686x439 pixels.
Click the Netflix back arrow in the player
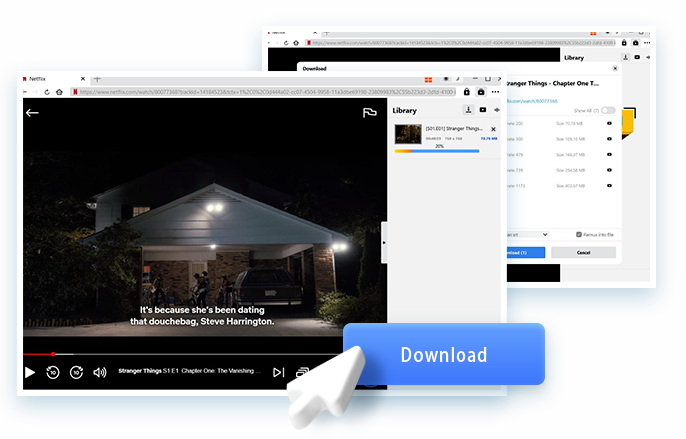click(x=32, y=113)
